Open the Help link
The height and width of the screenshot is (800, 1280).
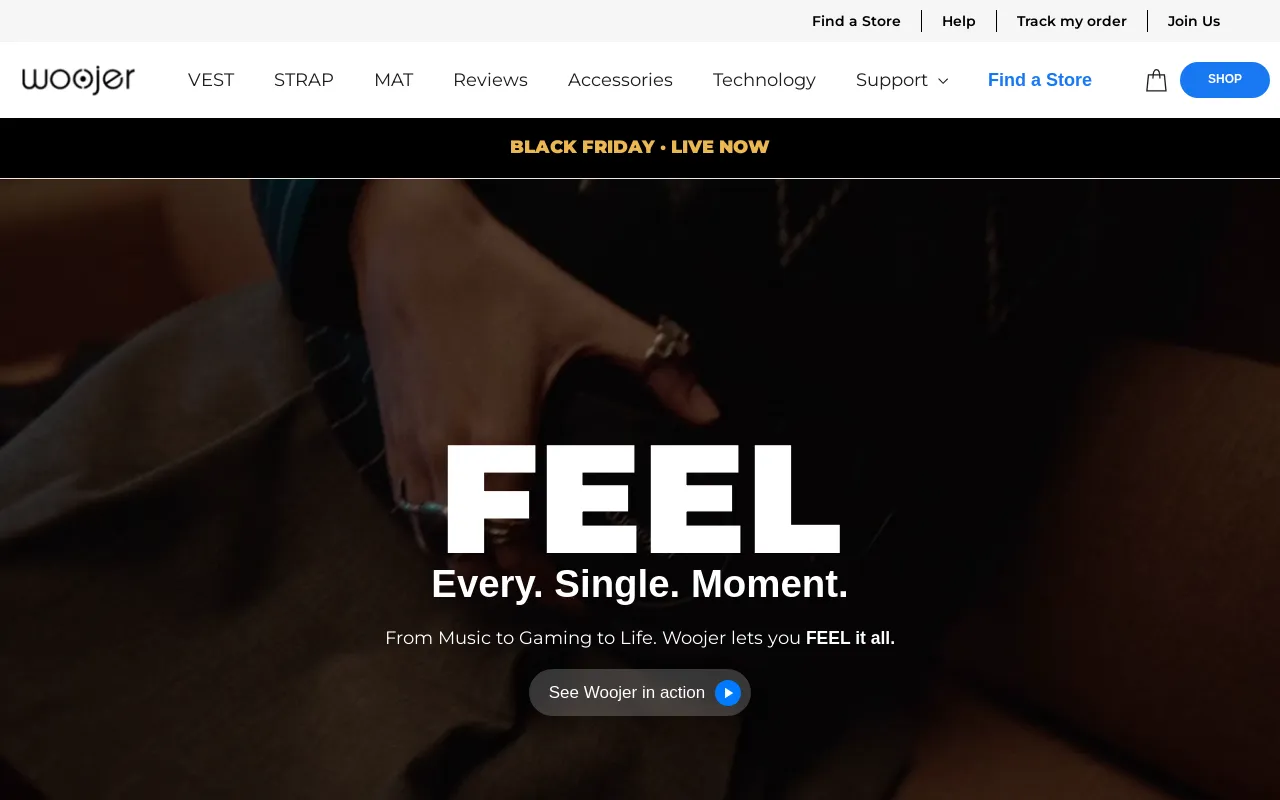click(959, 21)
